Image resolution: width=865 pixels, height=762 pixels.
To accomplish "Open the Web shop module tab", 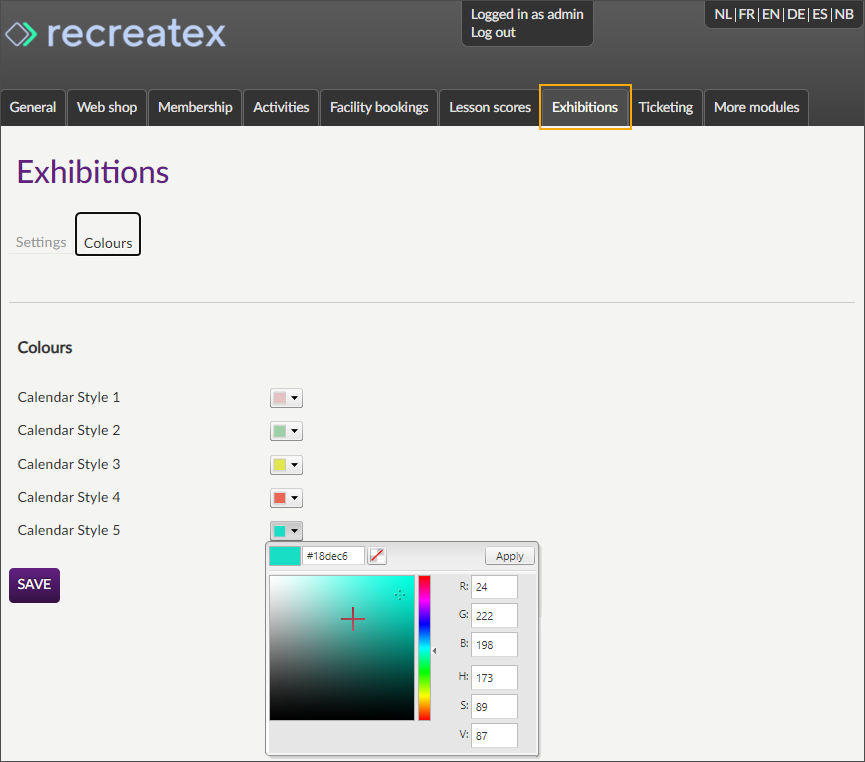I will [106, 107].
